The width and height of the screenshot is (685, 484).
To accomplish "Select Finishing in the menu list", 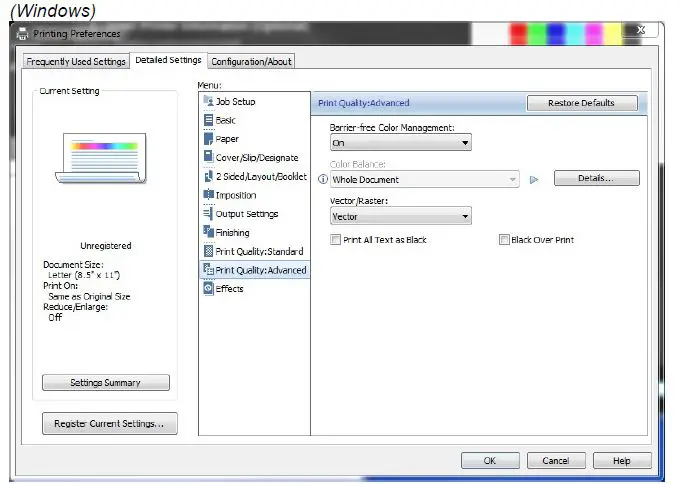I will point(255,232).
